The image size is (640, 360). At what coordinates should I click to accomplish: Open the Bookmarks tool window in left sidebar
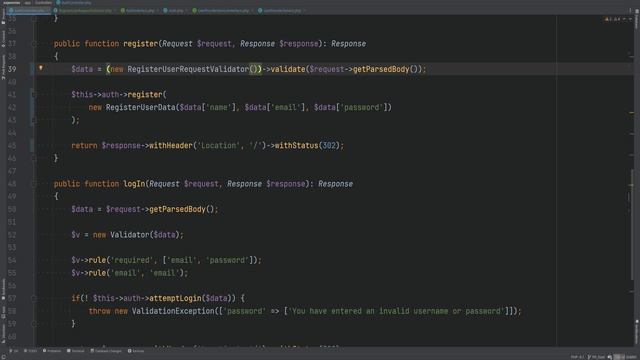[3, 289]
